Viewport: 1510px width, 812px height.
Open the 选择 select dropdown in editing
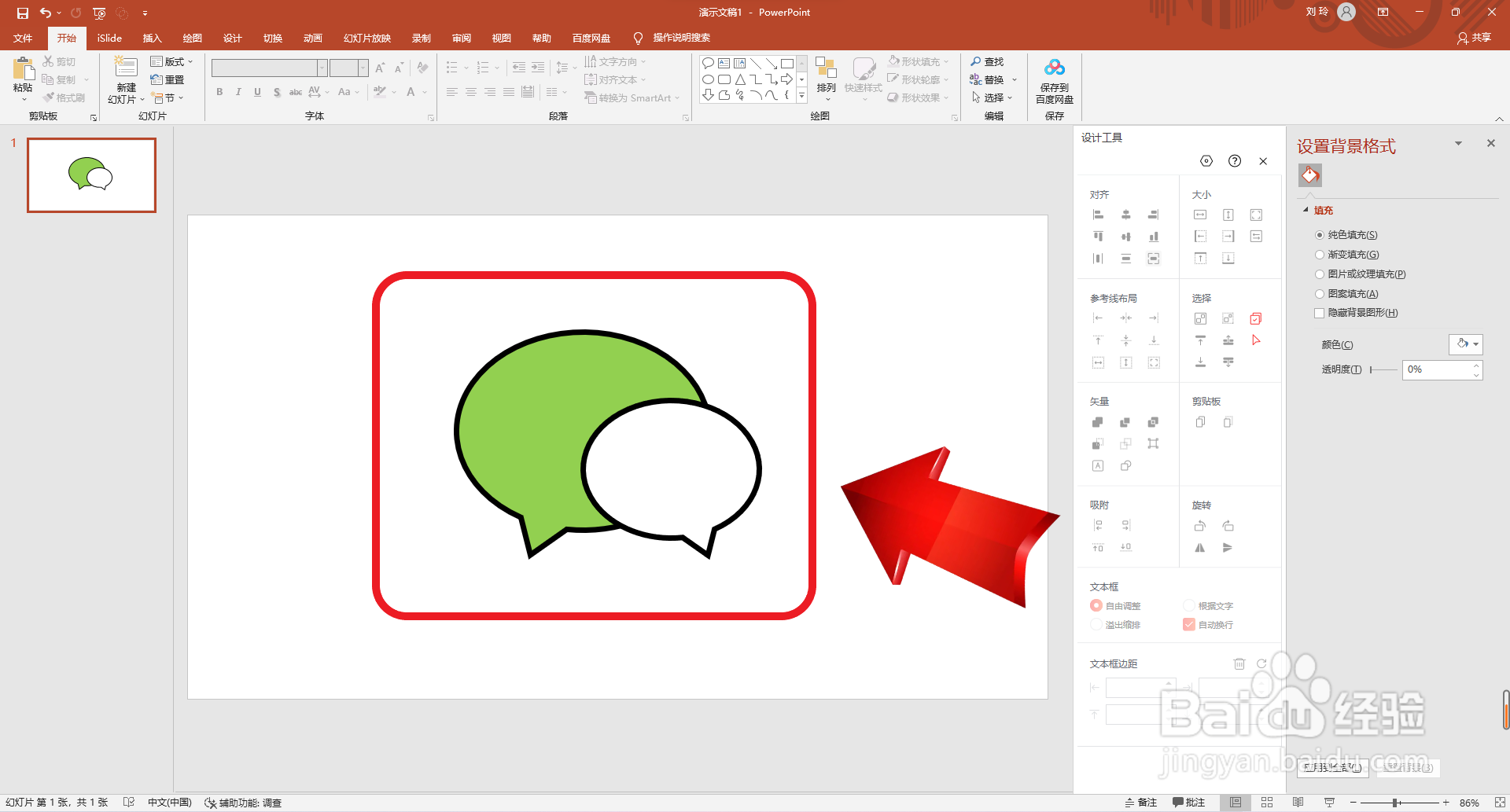tap(993, 97)
